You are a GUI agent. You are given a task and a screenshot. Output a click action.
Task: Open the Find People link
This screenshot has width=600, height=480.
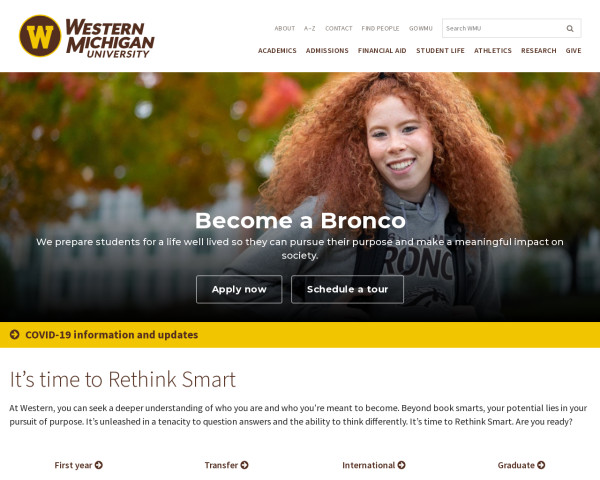[380, 28]
